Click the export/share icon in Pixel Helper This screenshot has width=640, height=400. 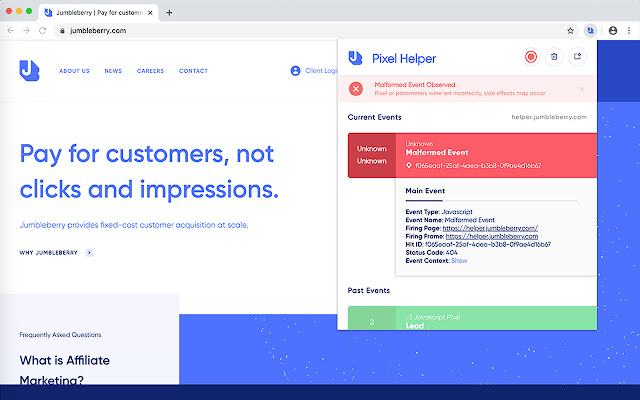point(577,57)
